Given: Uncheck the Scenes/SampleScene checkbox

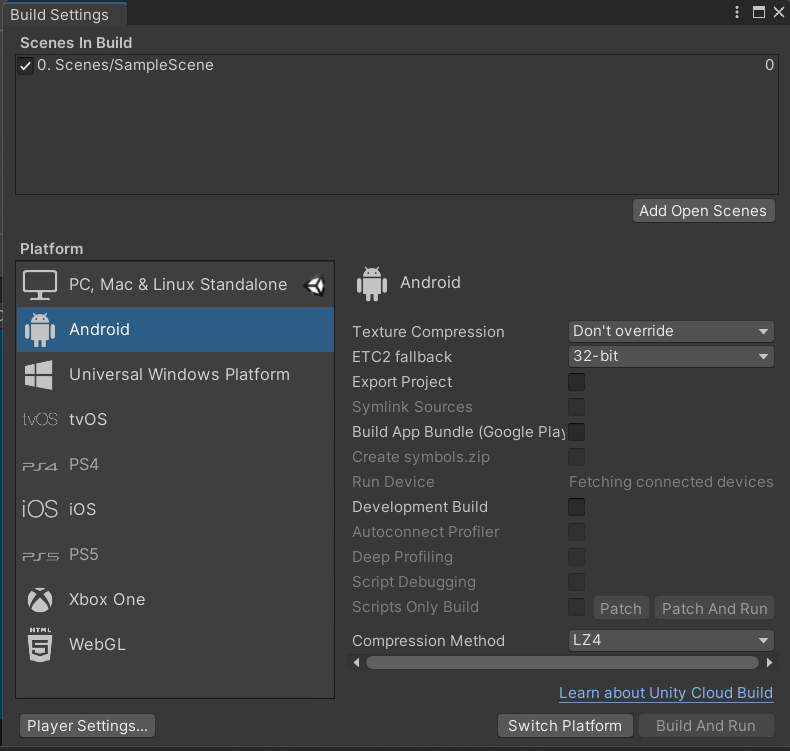Looking at the screenshot, I should [x=25, y=65].
